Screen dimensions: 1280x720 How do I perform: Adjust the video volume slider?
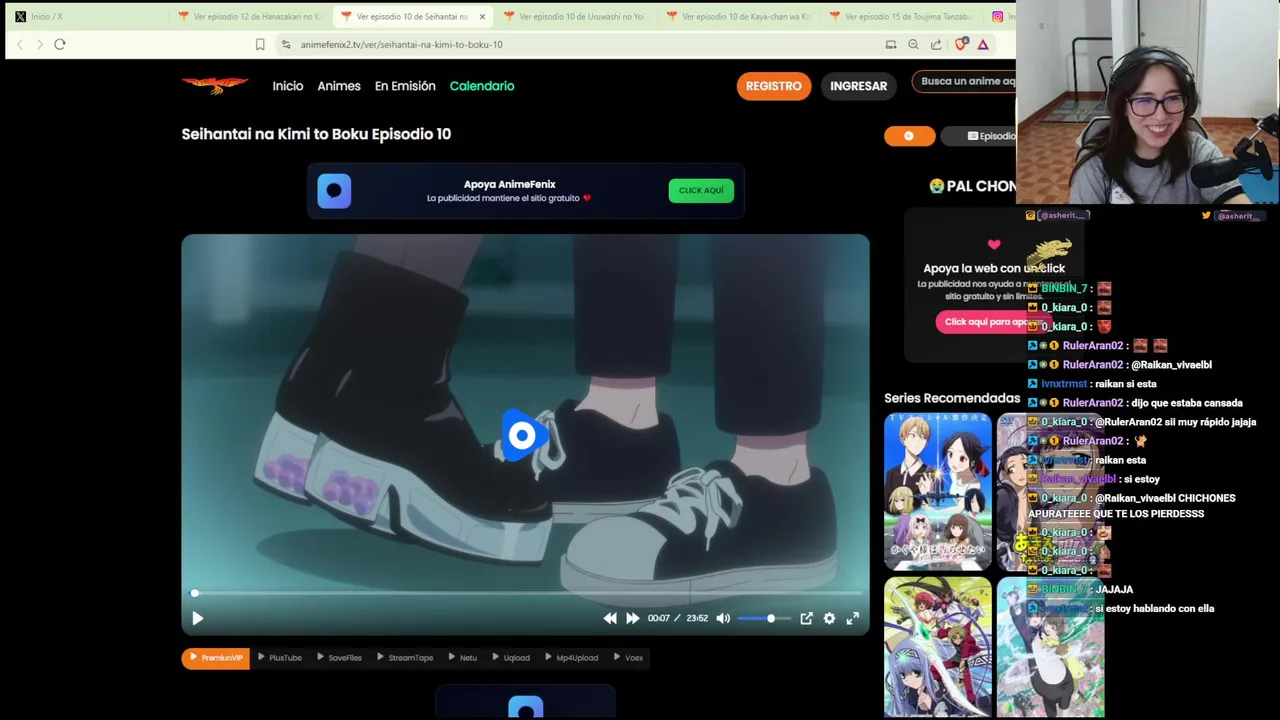point(764,619)
